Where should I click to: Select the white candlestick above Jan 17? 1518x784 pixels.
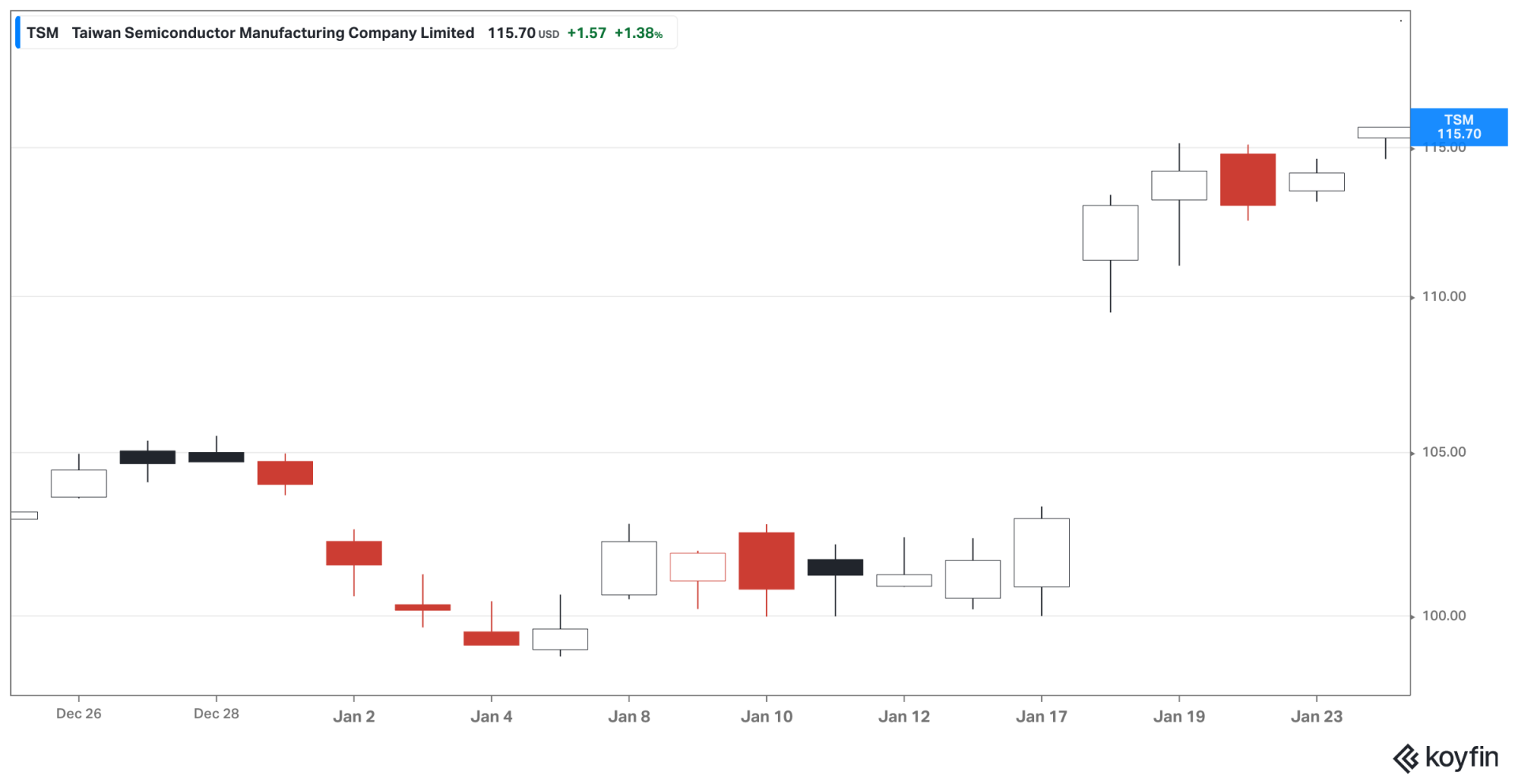coord(1041,552)
